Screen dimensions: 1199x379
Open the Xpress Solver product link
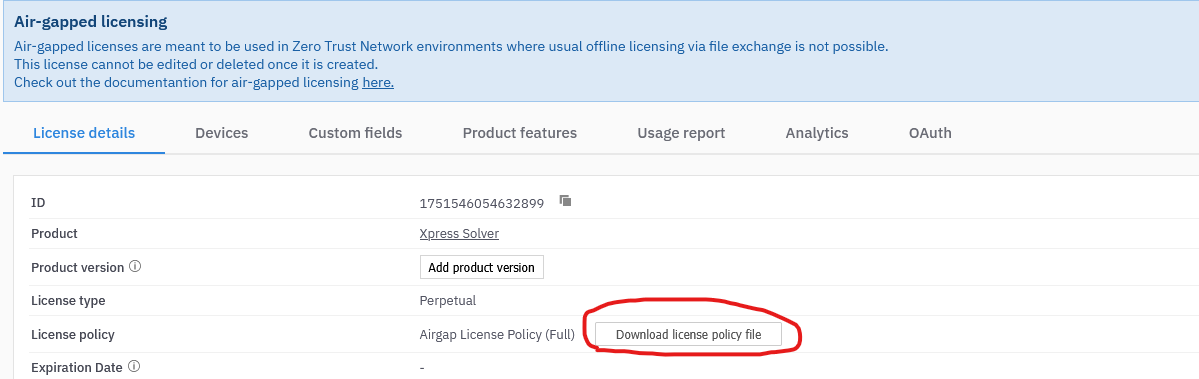pos(460,234)
